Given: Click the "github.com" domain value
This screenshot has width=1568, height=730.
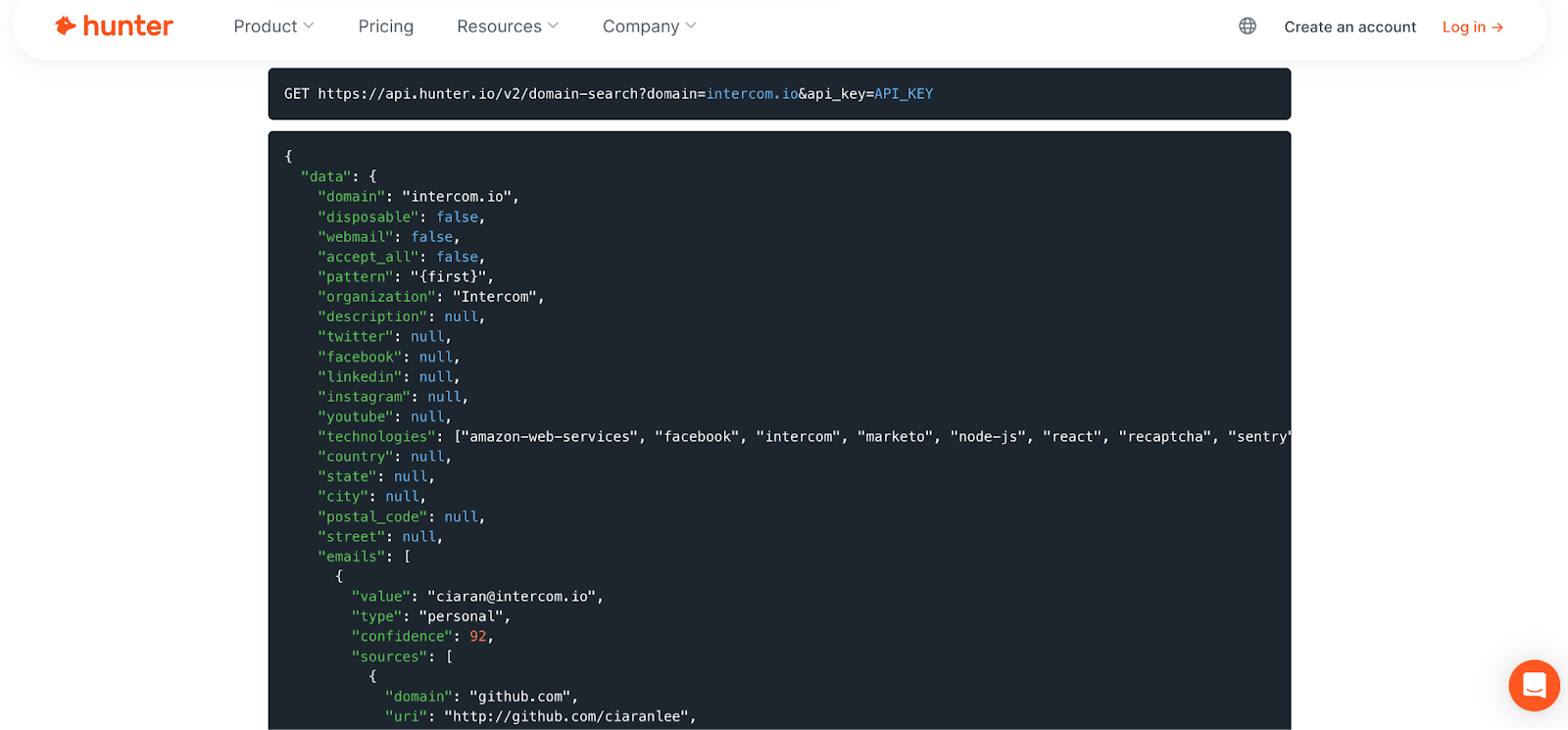Looking at the screenshot, I should point(519,697).
